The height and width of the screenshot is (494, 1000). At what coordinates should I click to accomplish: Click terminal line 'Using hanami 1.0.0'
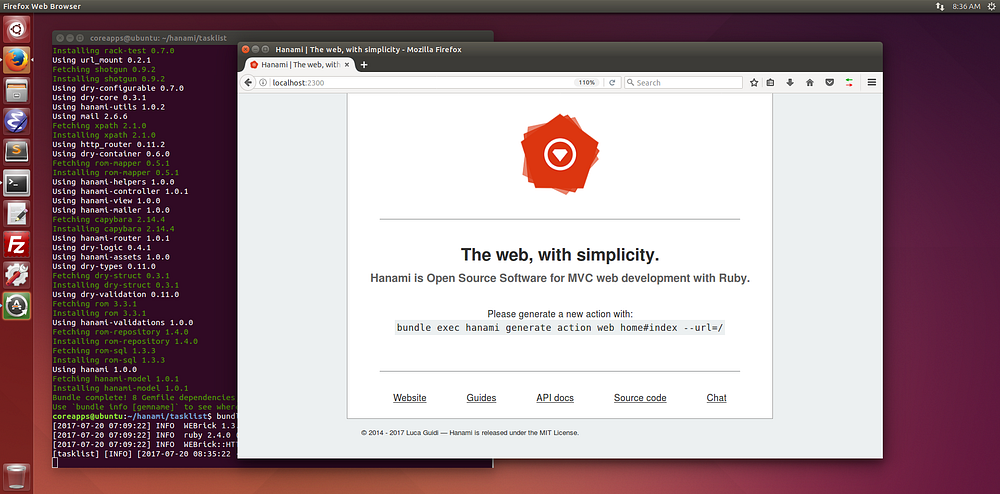(94, 369)
